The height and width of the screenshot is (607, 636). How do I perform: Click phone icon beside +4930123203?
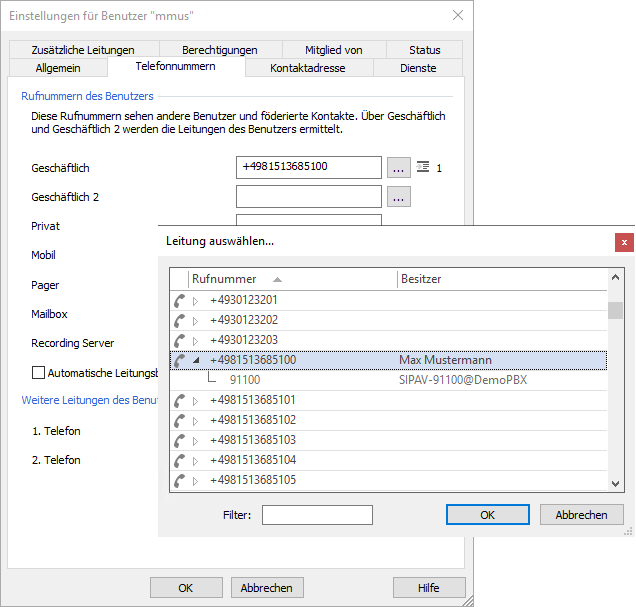179,340
